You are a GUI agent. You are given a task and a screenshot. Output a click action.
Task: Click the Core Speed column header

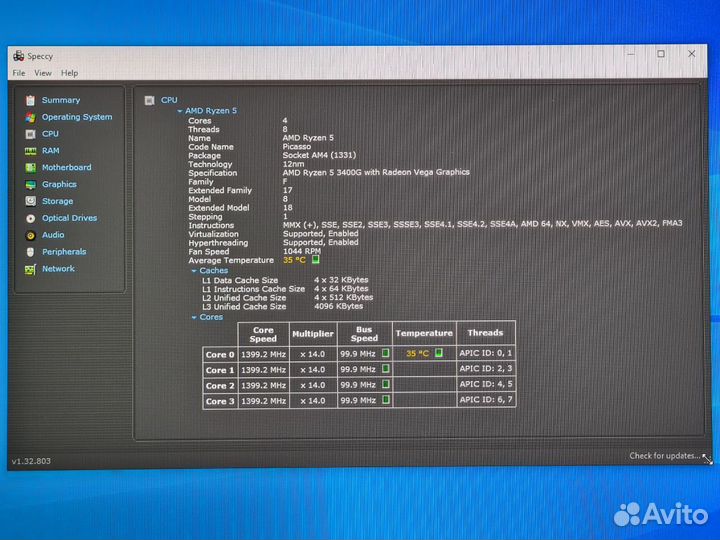pyautogui.click(x=263, y=334)
